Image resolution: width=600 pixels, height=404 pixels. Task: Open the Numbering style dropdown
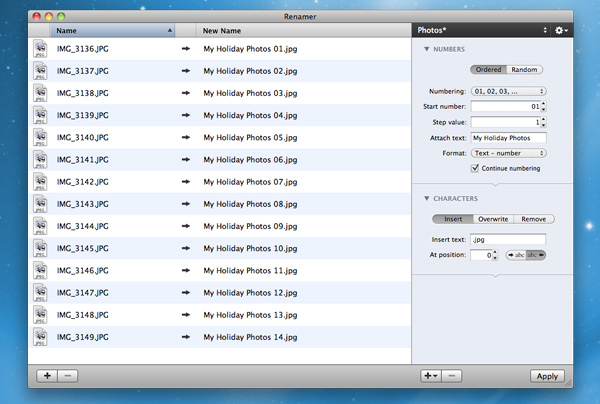[508, 91]
